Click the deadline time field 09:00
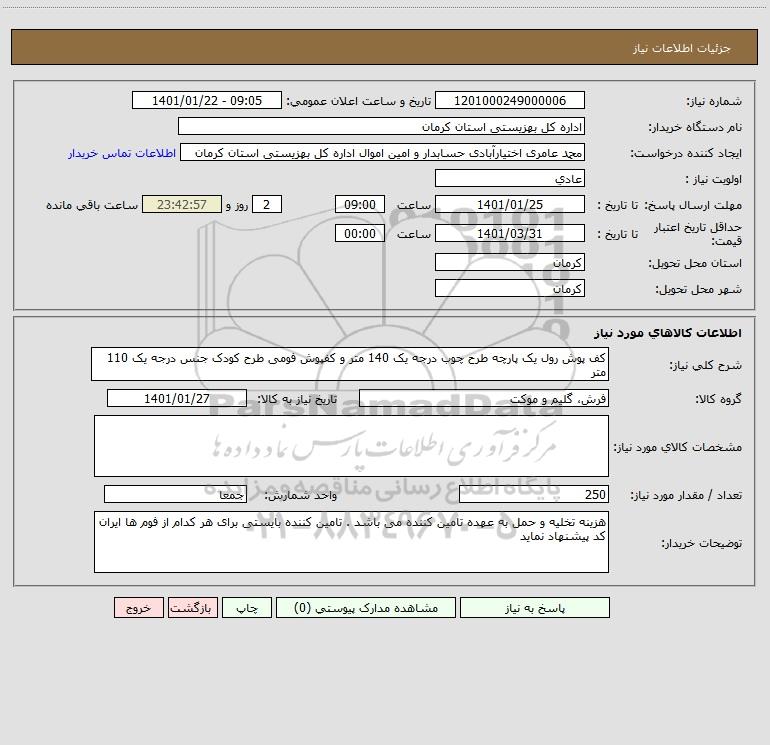 coord(359,205)
